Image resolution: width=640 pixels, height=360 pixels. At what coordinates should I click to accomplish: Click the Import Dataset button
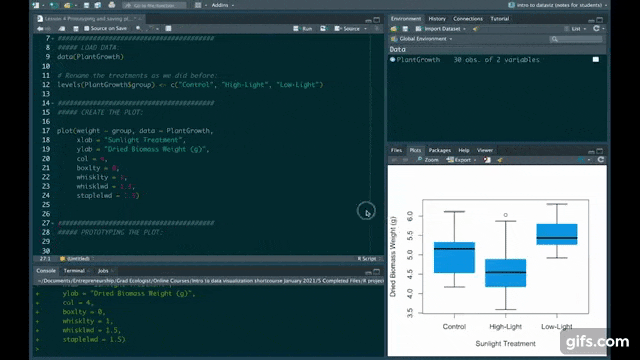[439, 29]
